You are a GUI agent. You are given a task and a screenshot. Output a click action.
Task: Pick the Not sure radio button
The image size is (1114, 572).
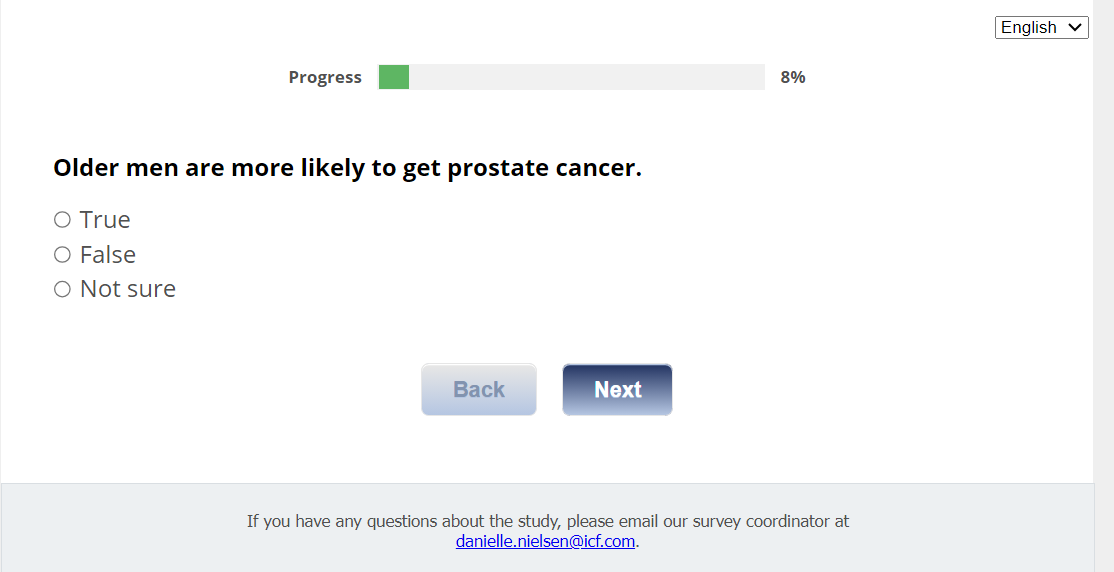coord(62,289)
